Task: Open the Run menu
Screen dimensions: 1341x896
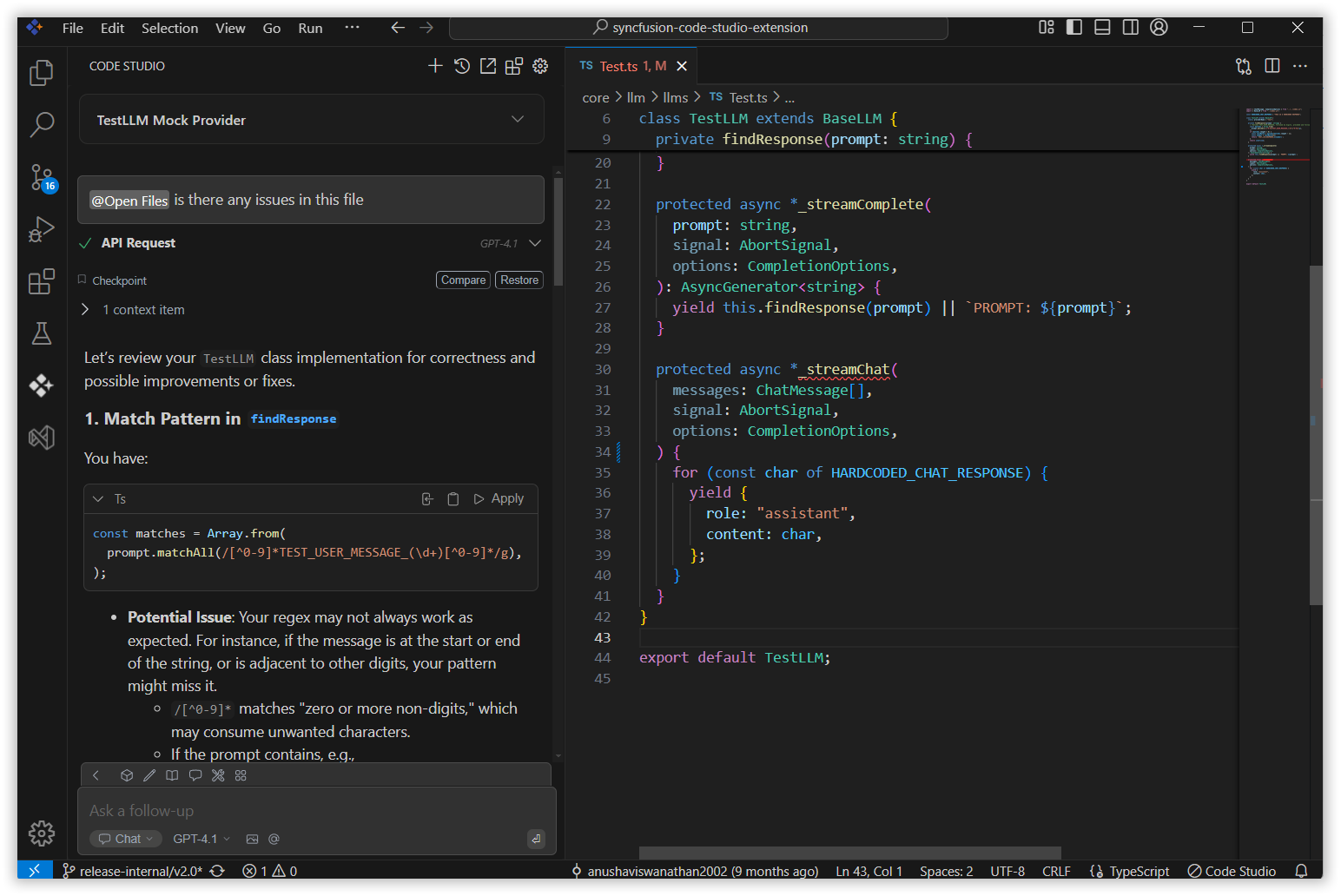Action: coord(310,28)
